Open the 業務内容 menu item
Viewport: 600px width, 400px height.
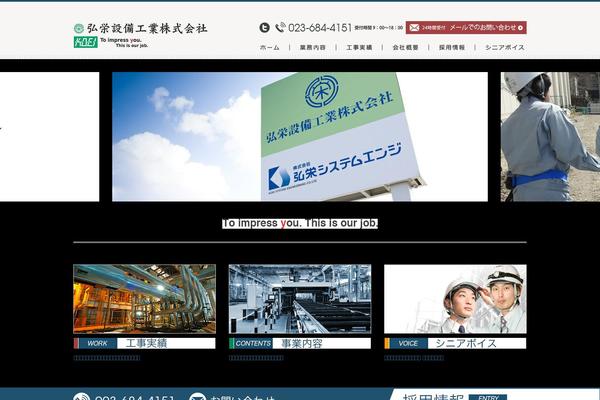pos(313,47)
